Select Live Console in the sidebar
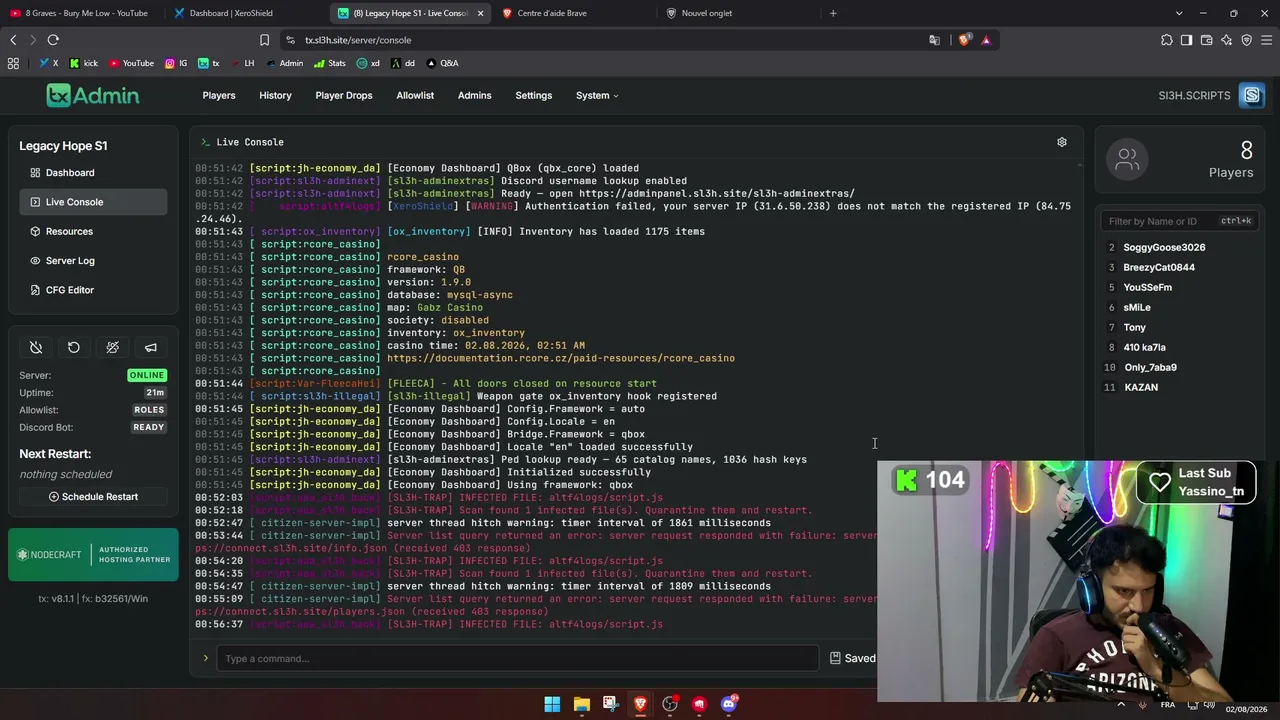The image size is (1280, 720). coord(93,202)
